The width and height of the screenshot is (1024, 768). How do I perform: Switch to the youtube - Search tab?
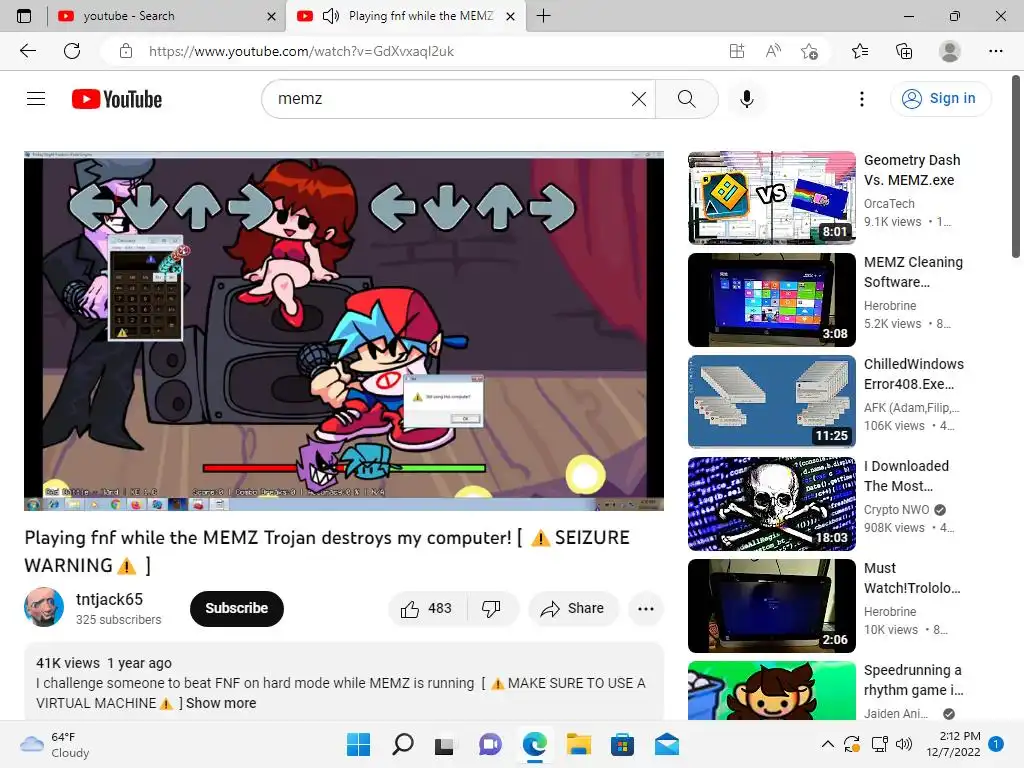point(166,16)
